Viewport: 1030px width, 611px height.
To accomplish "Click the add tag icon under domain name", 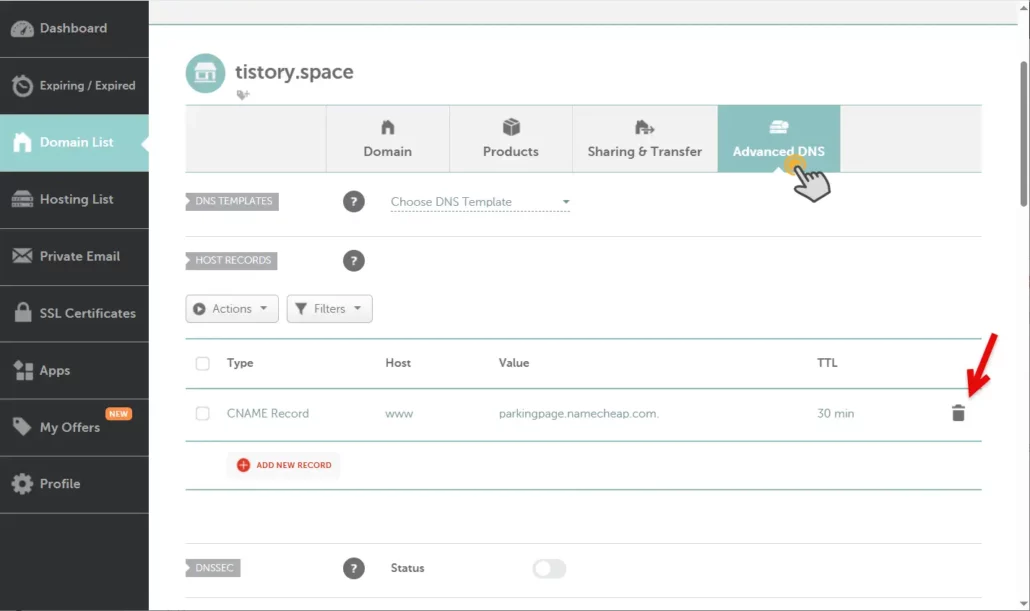I will (x=243, y=95).
